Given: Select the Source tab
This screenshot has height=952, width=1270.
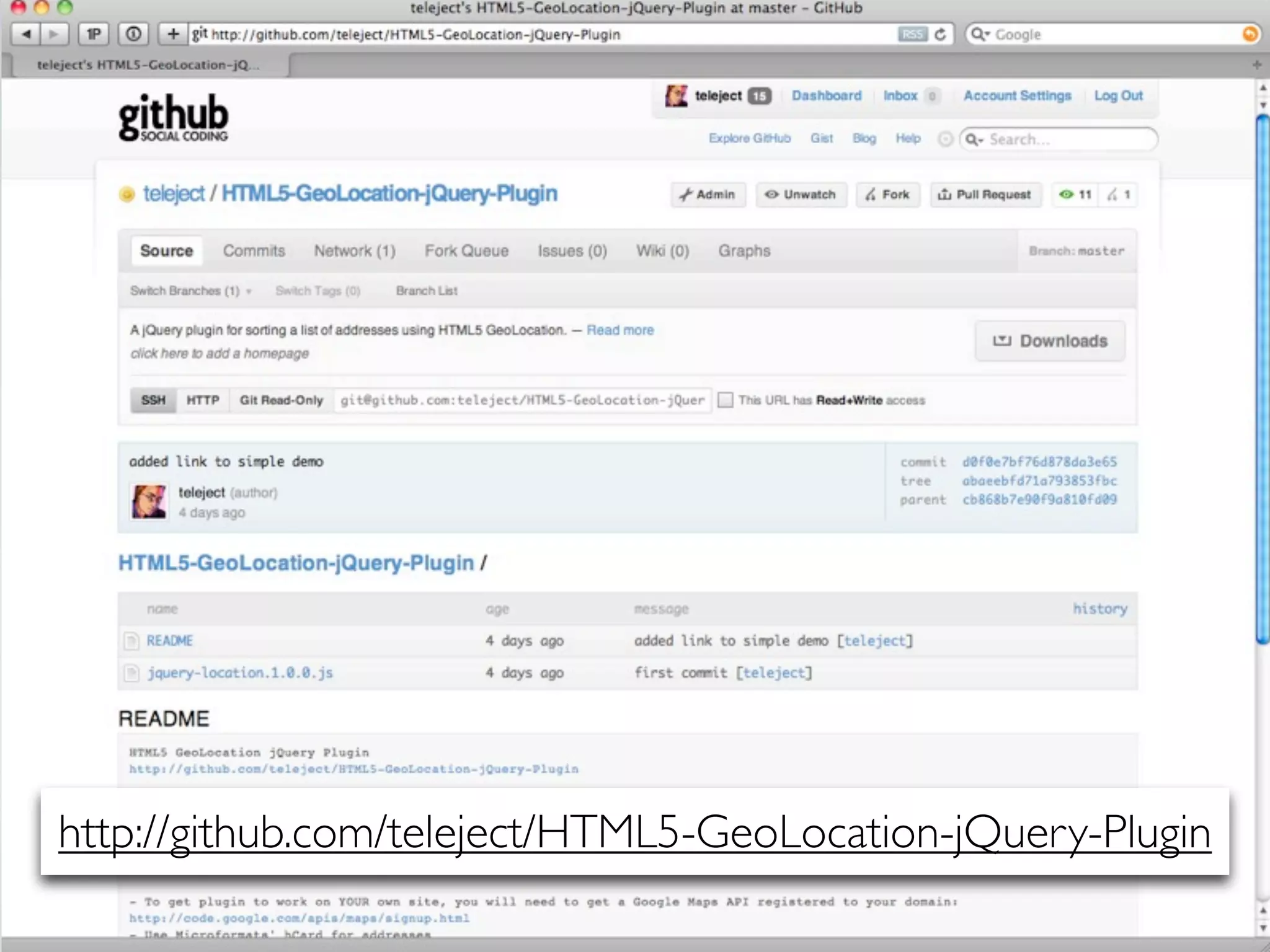Looking at the screenshot, I should (x=166, y=251).
